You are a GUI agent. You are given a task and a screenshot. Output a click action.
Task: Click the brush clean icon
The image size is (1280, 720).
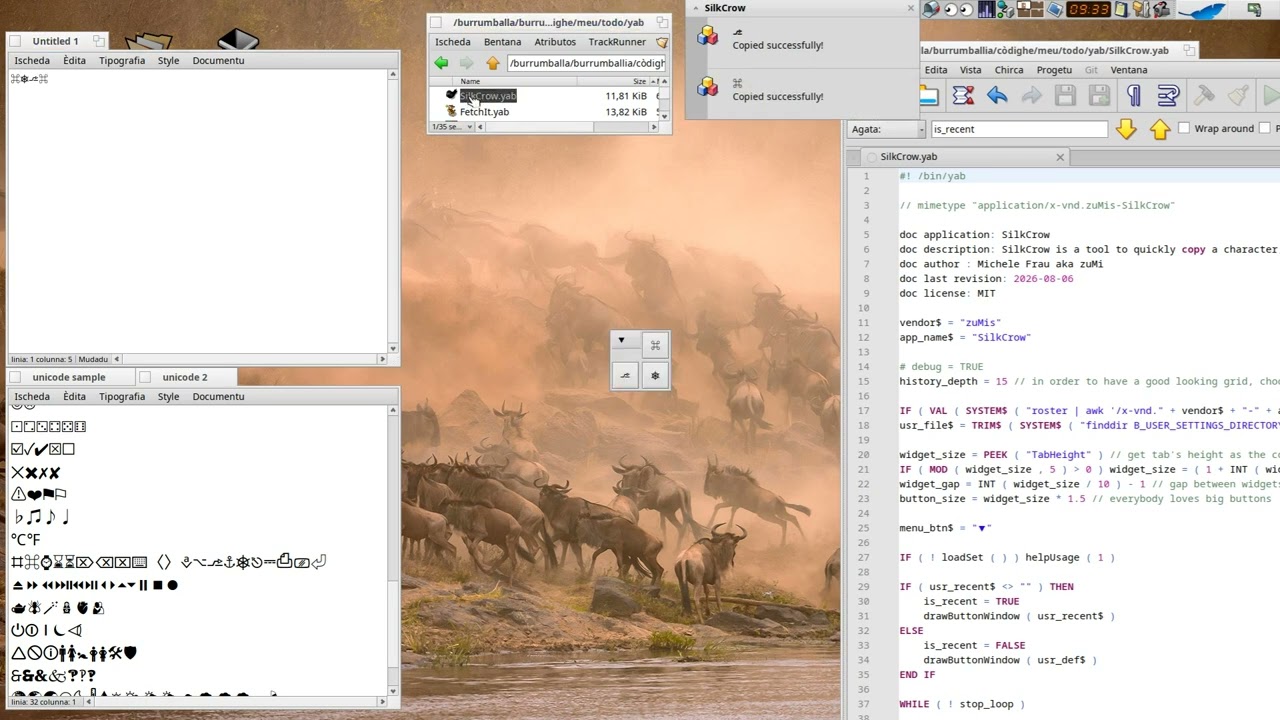pos(1238,95)
